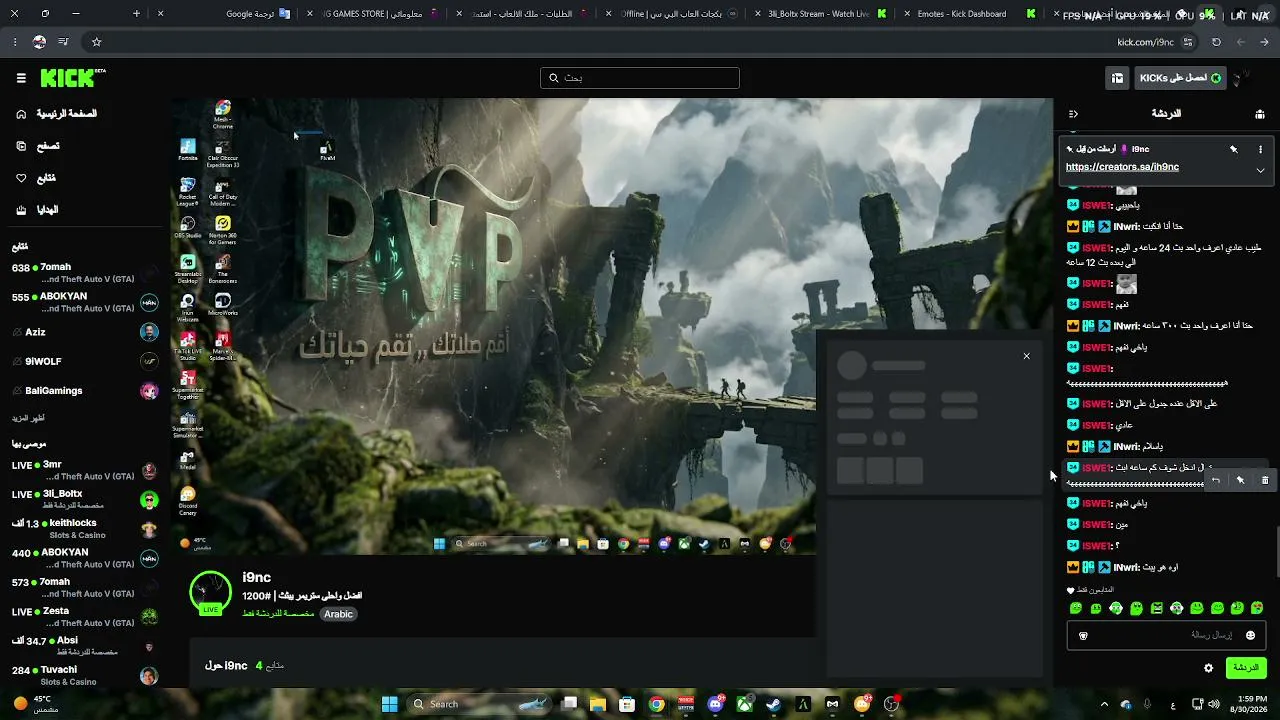Viewport: 1280px width, 720px height.
Task: Open Zesta live channel in sidebar
Action: tap(85, 616)
